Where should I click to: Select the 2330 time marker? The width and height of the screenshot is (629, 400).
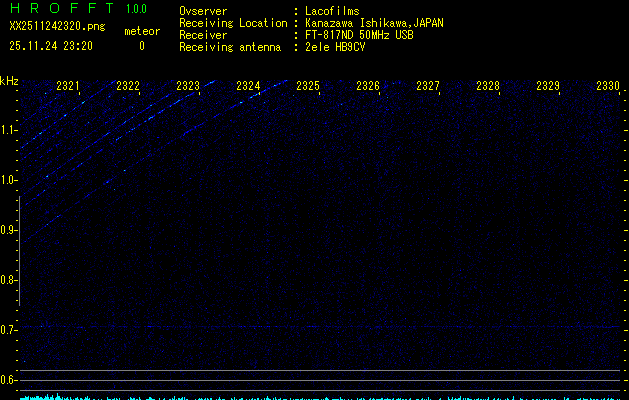[607, 86]
